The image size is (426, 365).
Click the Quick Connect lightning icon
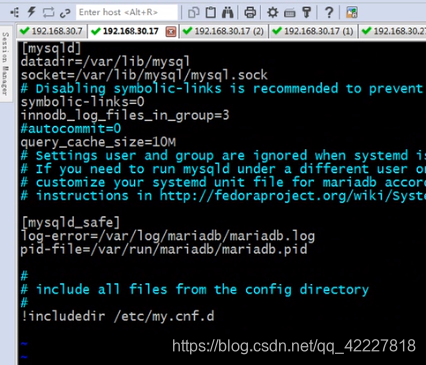(31, 12)
